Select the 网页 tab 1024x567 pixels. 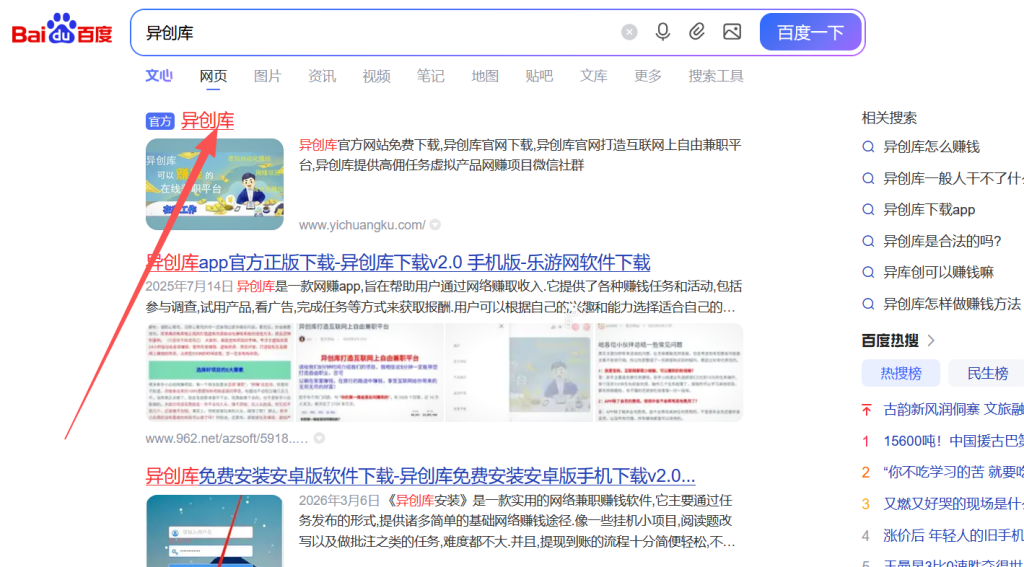point(214,76)
